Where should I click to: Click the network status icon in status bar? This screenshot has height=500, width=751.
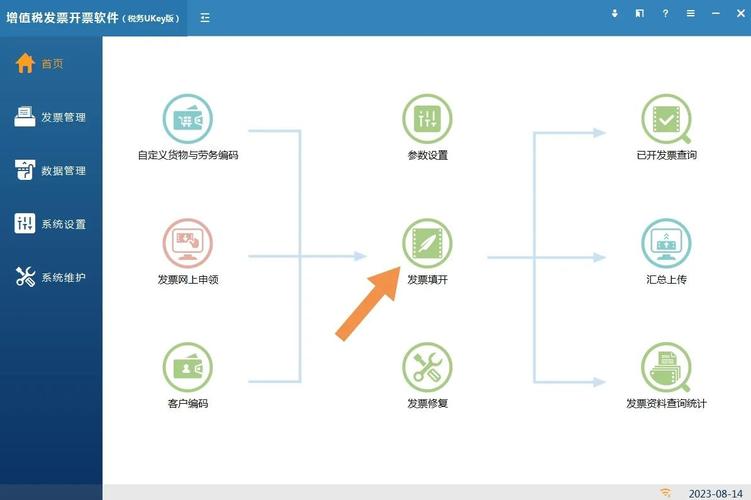point(665,492)
